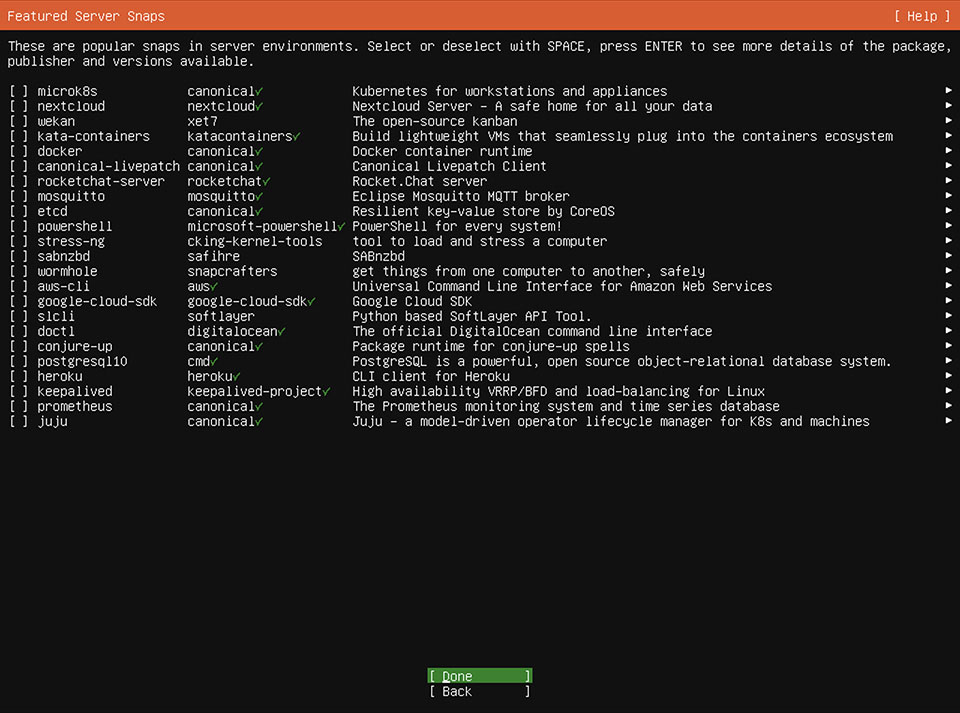Click 'Rocket.Chat server' description
This screenshot has width=960, height=713.
419,181
